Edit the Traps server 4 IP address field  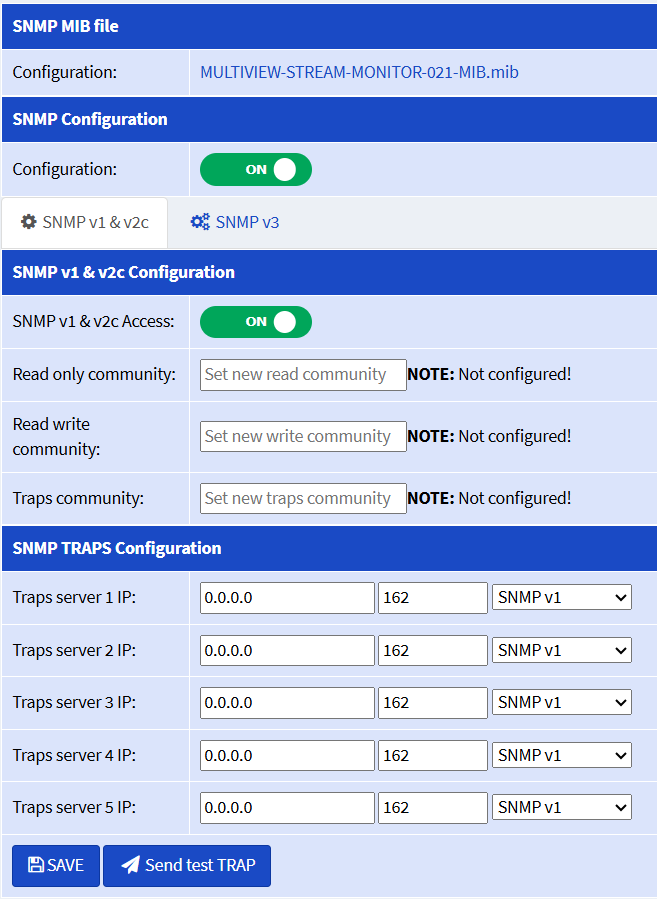tap(287, 756)
